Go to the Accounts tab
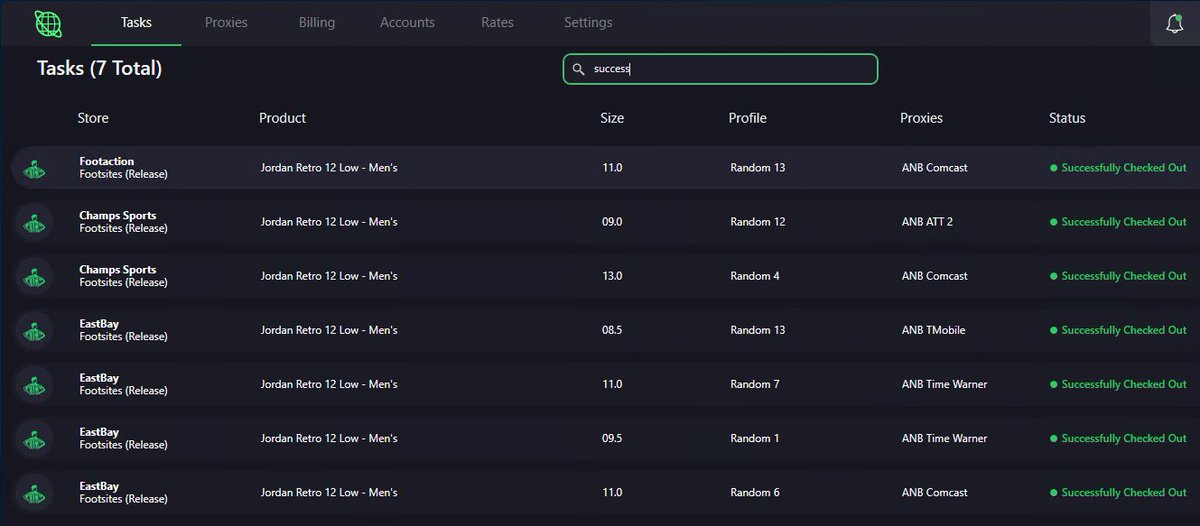This screenshot has height=526, width=1200. 407,22
